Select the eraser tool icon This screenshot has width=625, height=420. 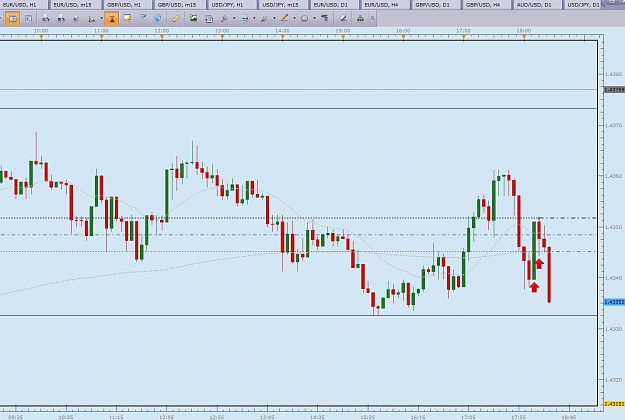pos(343,18)
